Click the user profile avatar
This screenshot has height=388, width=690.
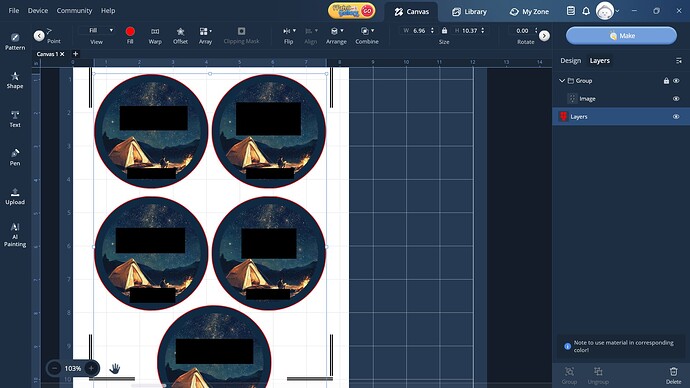pyautogui.click(x=605, y=11)
